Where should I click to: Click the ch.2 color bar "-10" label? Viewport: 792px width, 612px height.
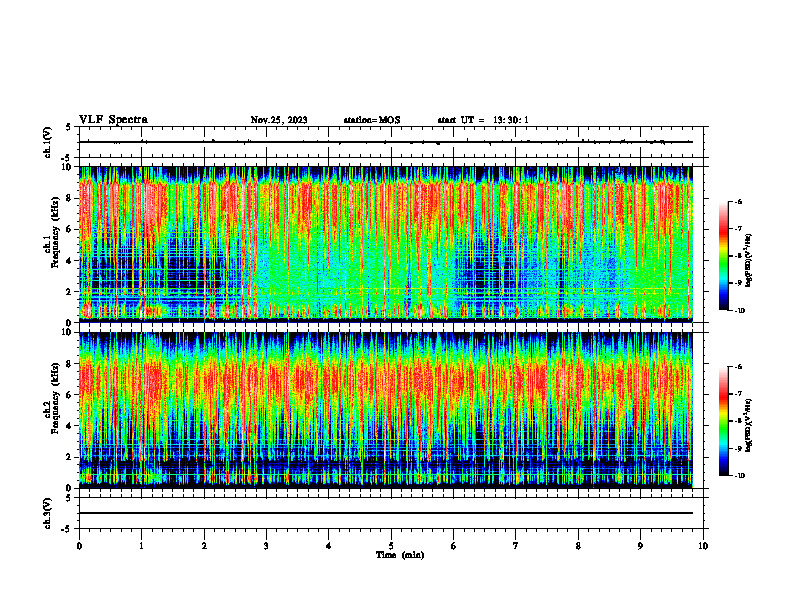point(740,476)
